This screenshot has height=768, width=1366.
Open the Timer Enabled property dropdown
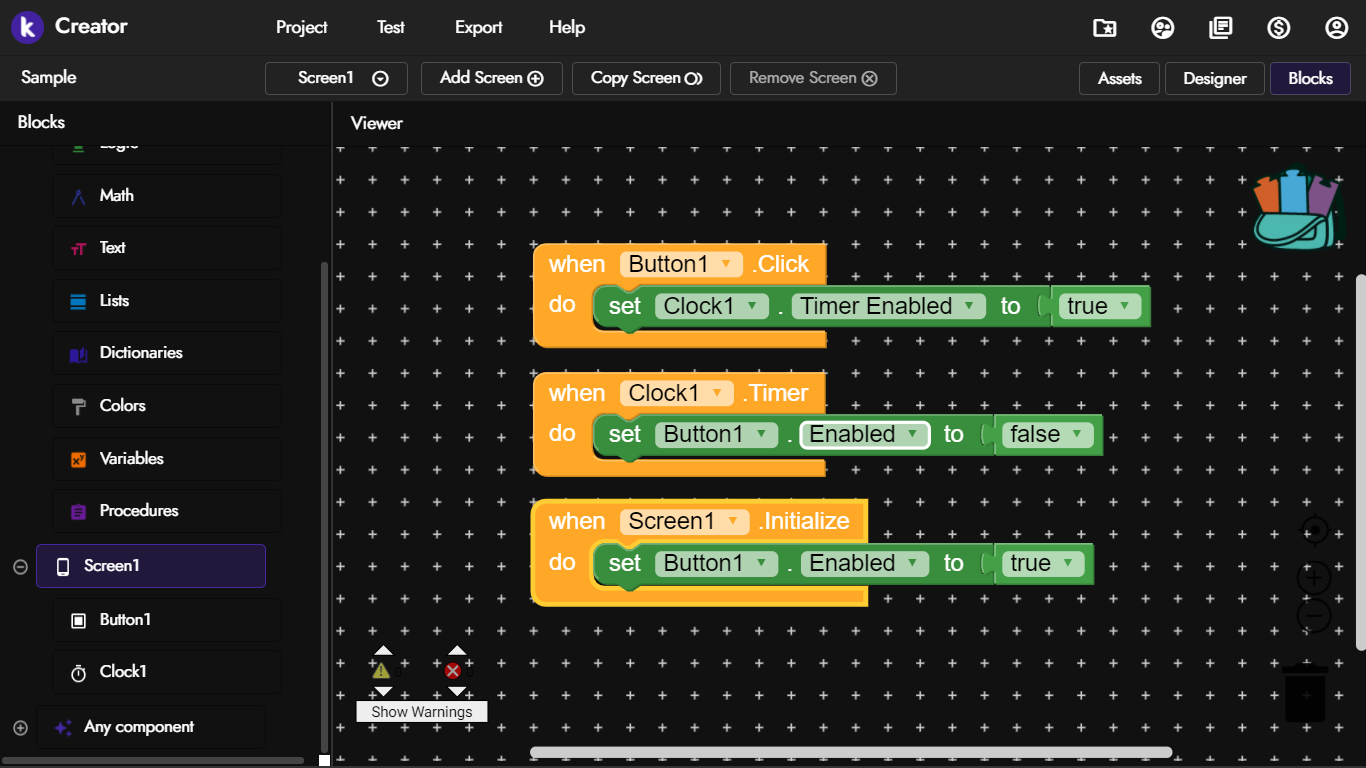pos(968,306)
